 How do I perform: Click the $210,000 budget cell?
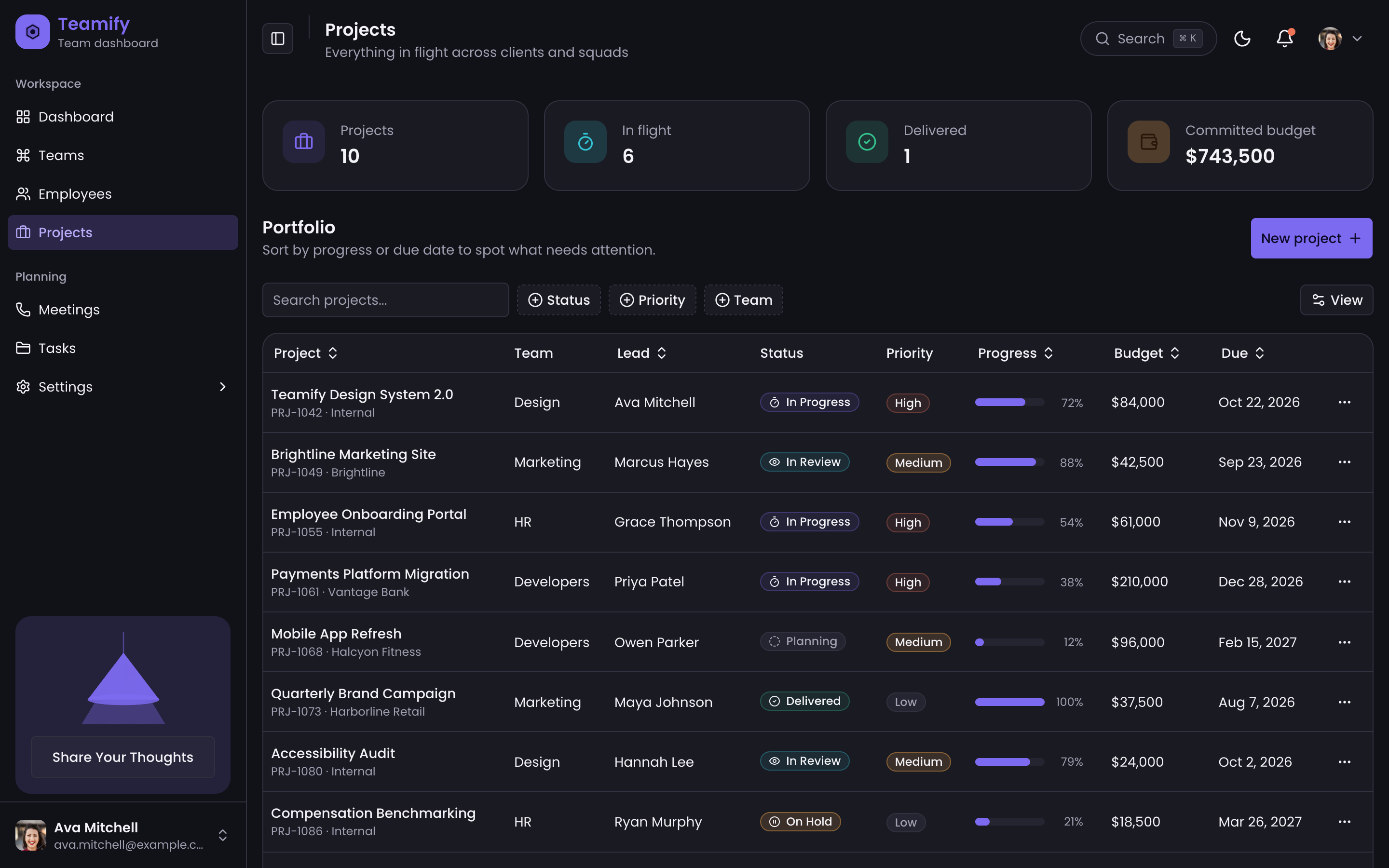[1139, 582]
